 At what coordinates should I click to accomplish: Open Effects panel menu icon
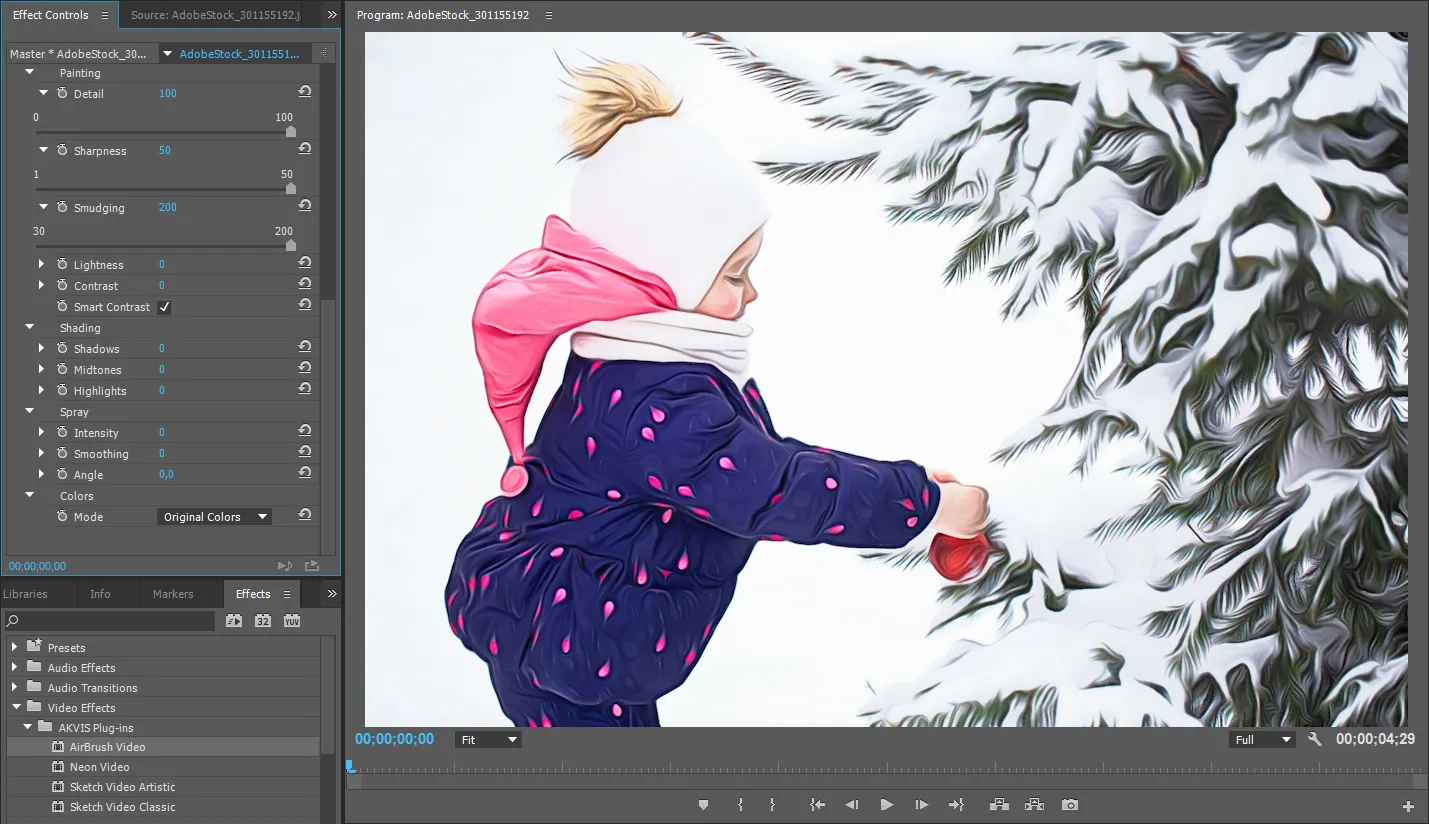[x=287, y=594]
